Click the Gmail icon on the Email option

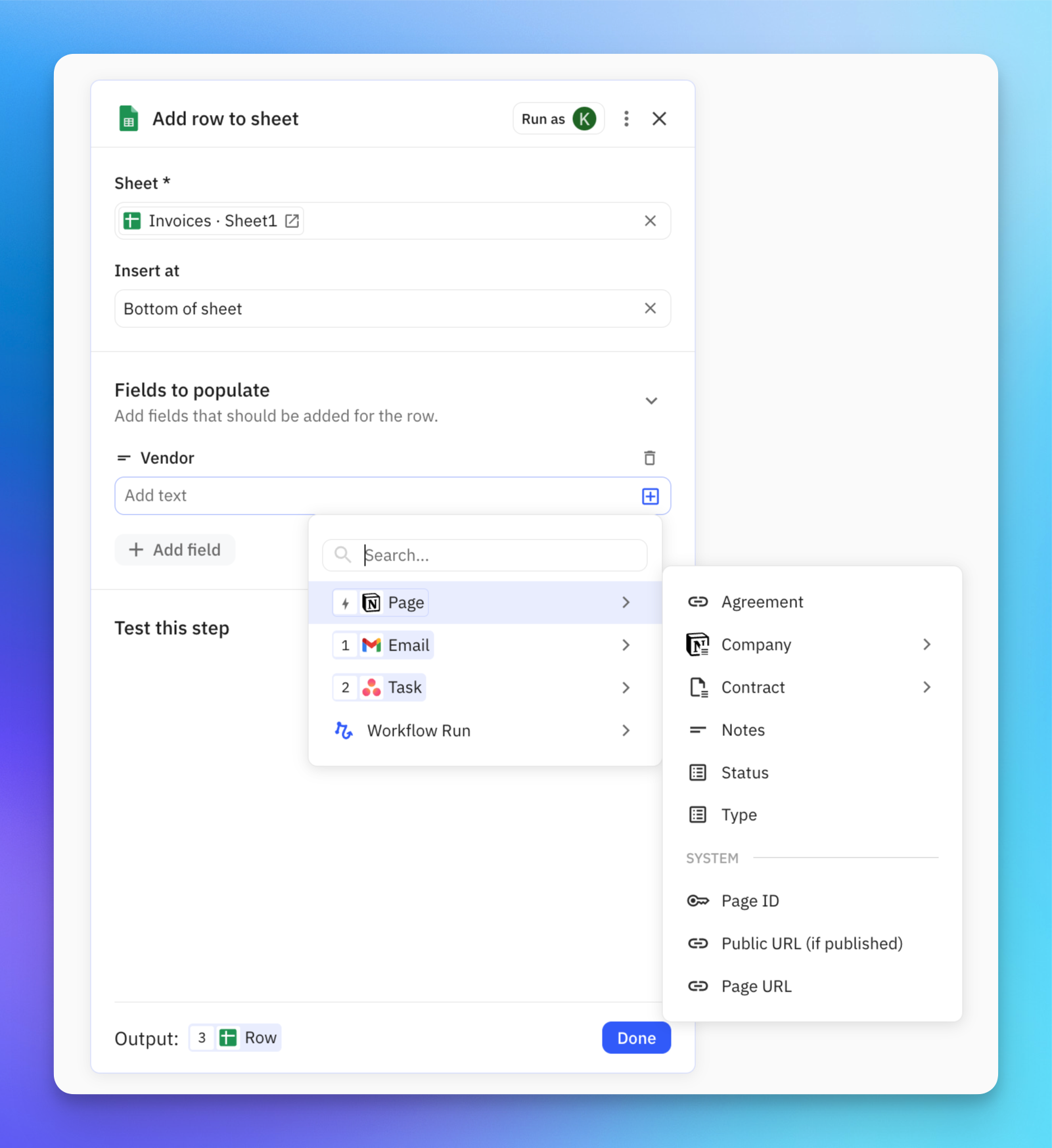pos(371,645)
